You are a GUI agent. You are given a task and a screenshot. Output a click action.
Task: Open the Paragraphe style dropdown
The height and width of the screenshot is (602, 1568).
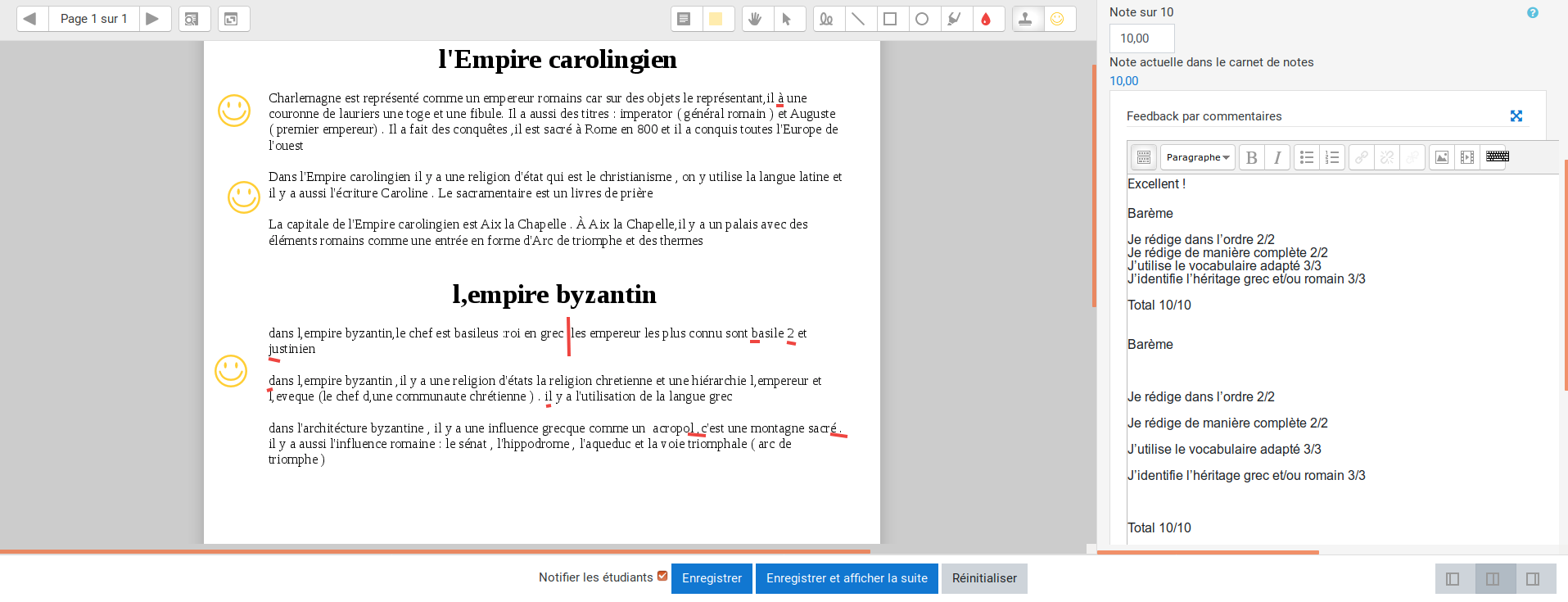point(1198,157)
